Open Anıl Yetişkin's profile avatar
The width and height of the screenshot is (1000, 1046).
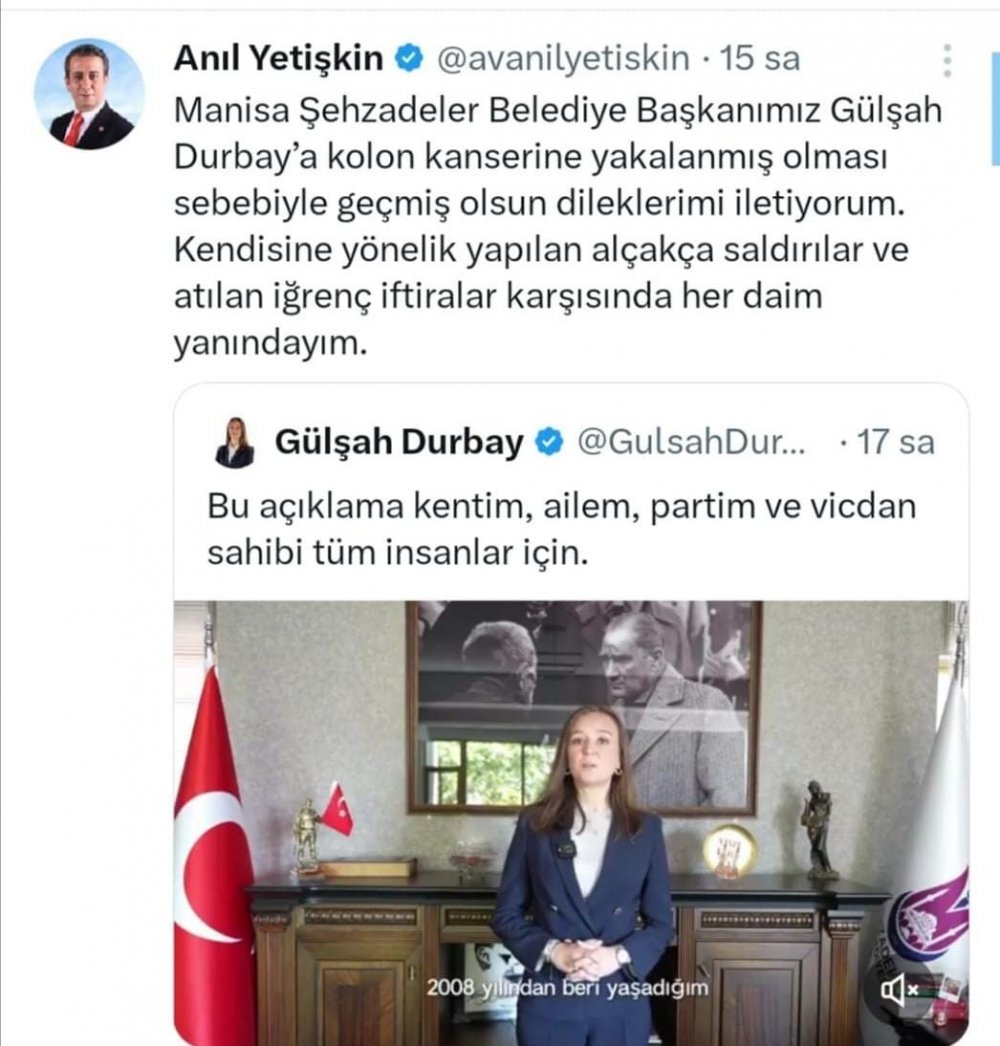click(x=89, y=94)
